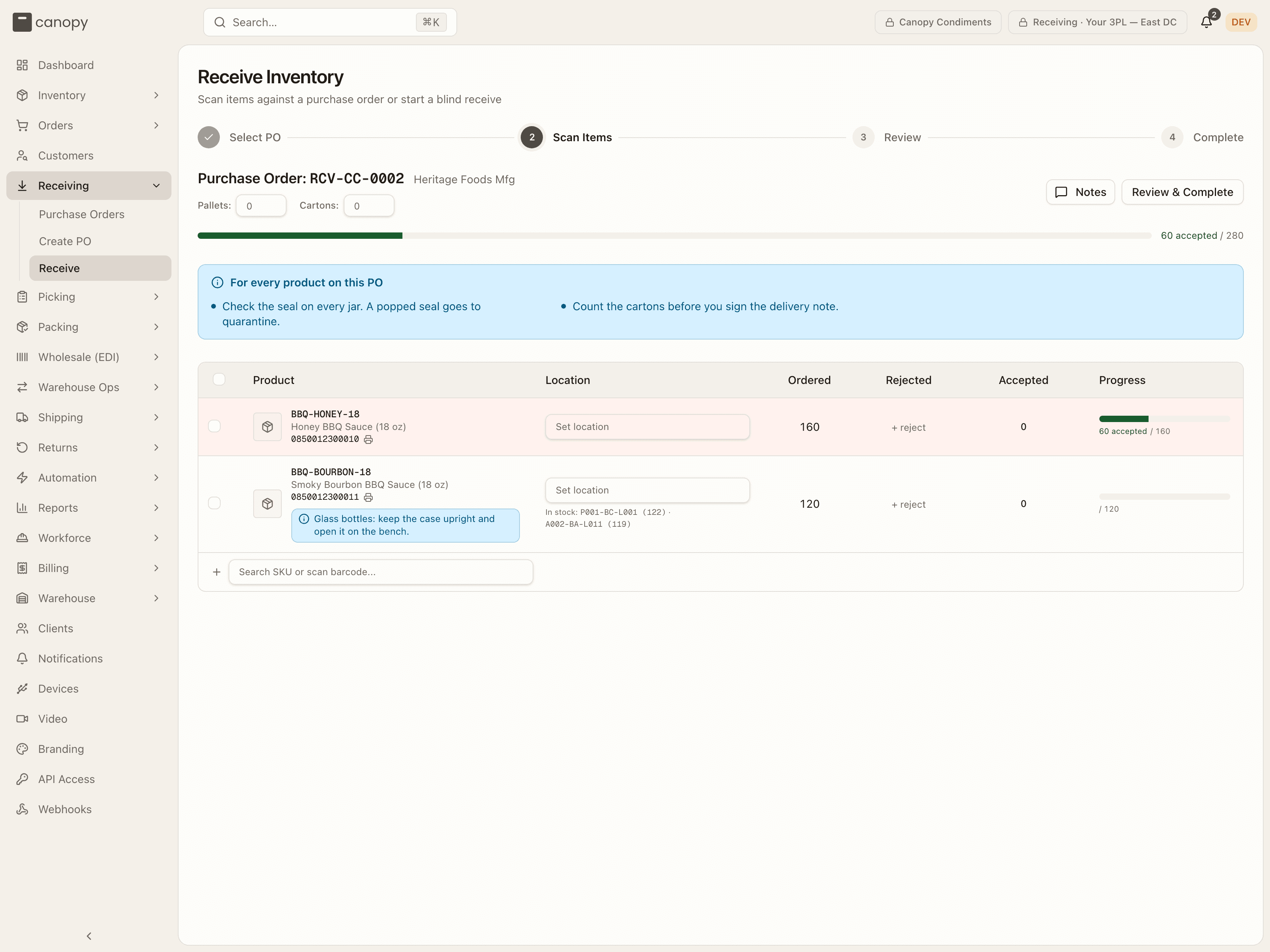Click the canopy logo icon
Viewport: 1270px width, 952px height.
click(22, 22)
